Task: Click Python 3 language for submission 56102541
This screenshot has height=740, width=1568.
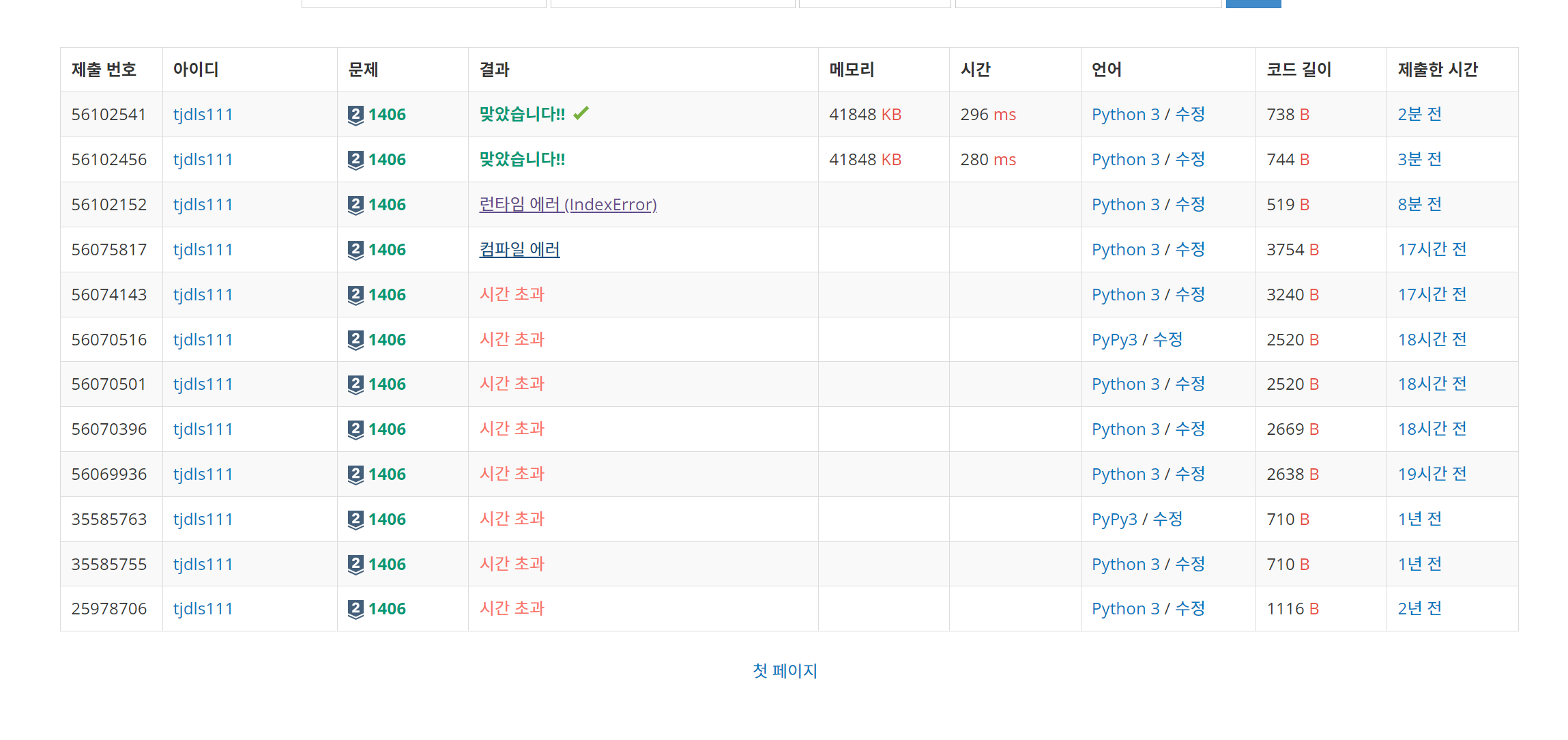Action: pos(1125,115)
